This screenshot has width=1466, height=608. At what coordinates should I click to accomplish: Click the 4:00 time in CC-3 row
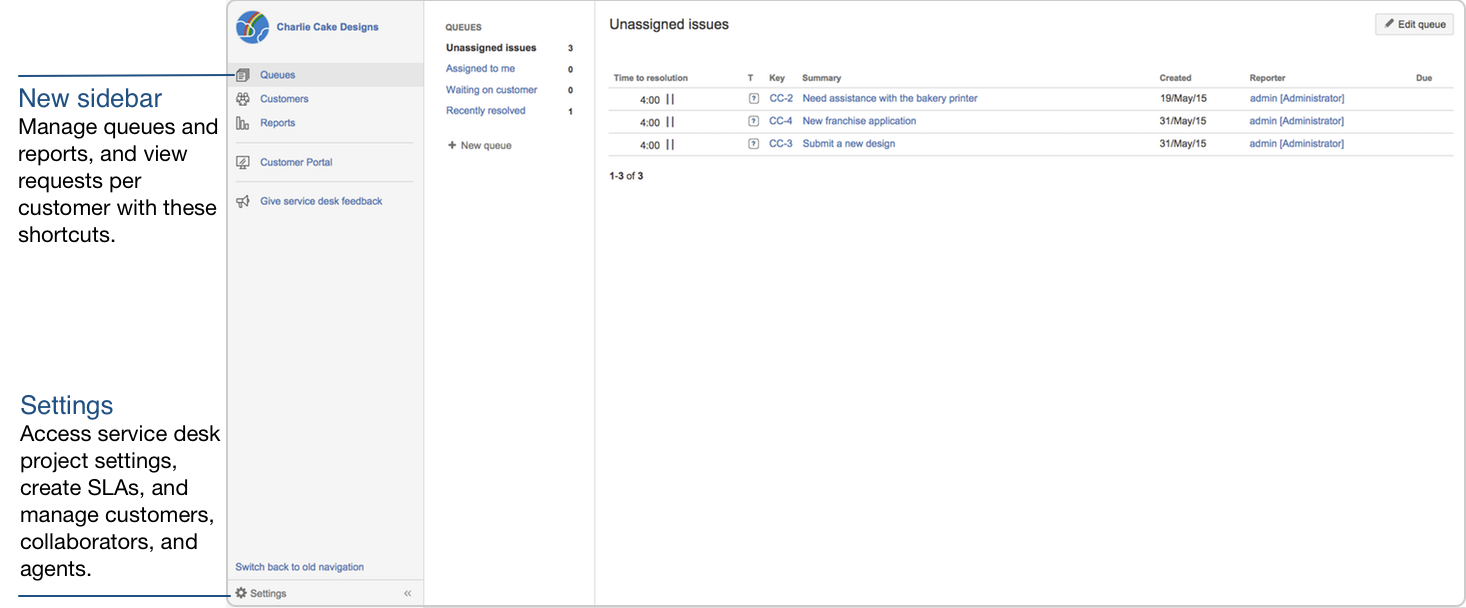pyautogui.click(x=650, y=146)
